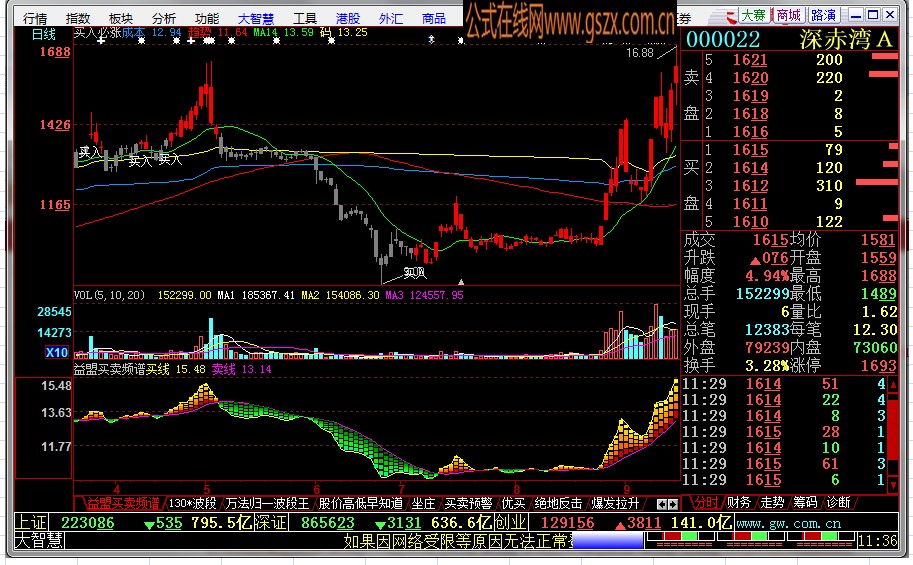Image resolution: width=913 pixels, height=565 pixels.
Task: Click the 换手 3.28% value
Action: pos(767,366)
